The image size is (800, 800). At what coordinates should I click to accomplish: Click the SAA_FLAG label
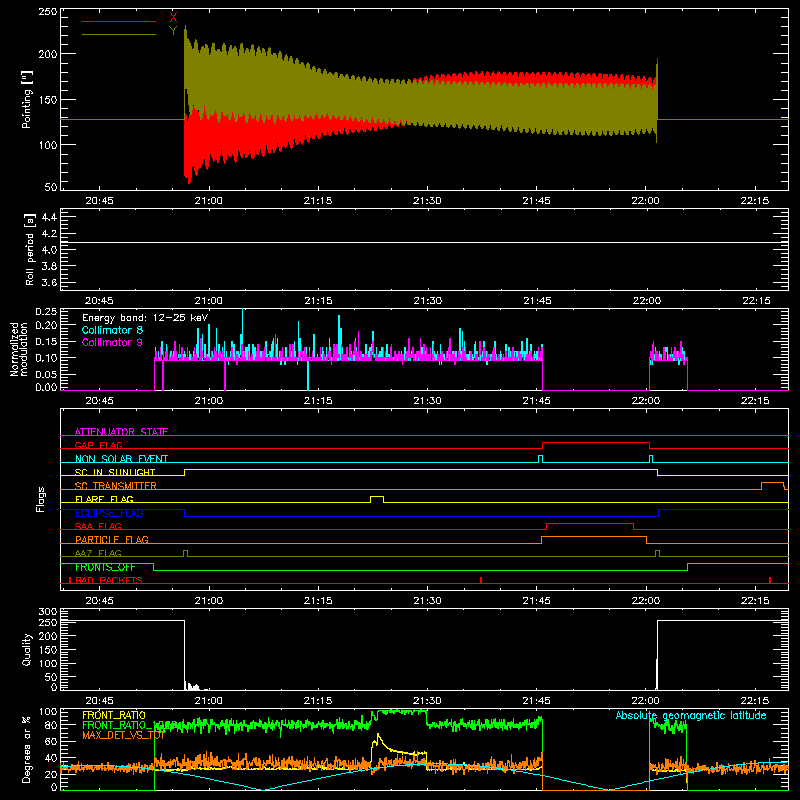tap(98, 526)
